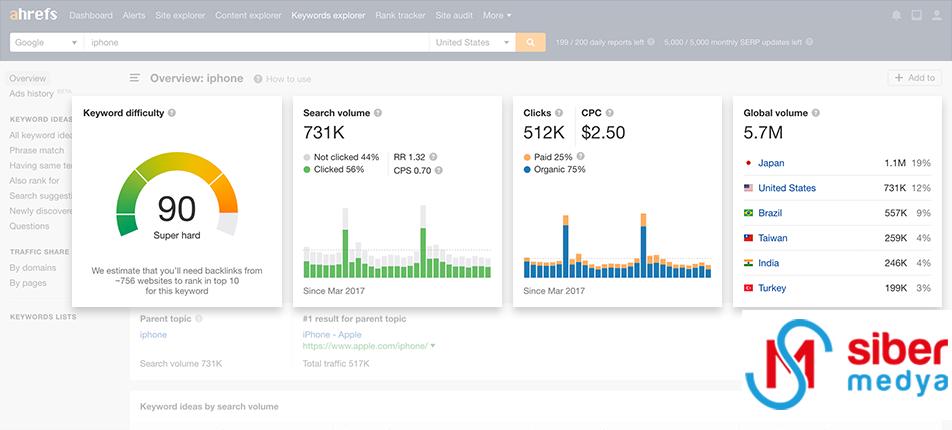This screenshot has height=430, width=952.
Task: Open By pages traffic share
Action: [27, 283]
